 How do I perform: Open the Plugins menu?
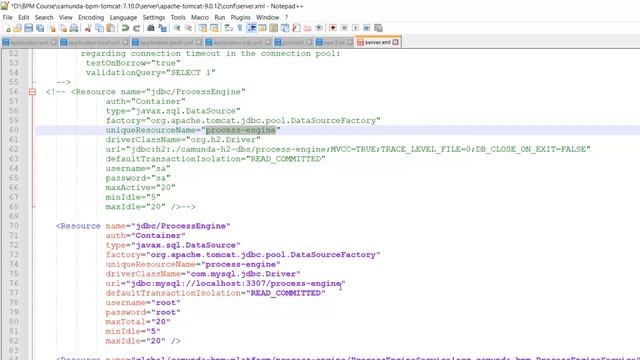pyautogui.click(x=240, y=18)
